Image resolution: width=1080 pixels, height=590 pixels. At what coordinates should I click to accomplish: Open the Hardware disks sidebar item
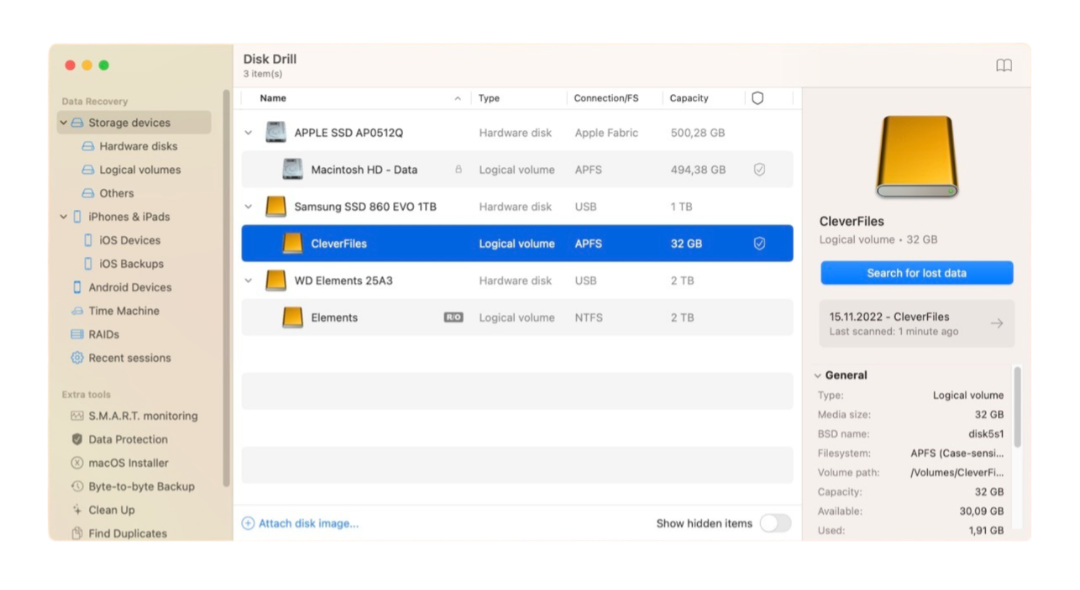click(138, 146)
